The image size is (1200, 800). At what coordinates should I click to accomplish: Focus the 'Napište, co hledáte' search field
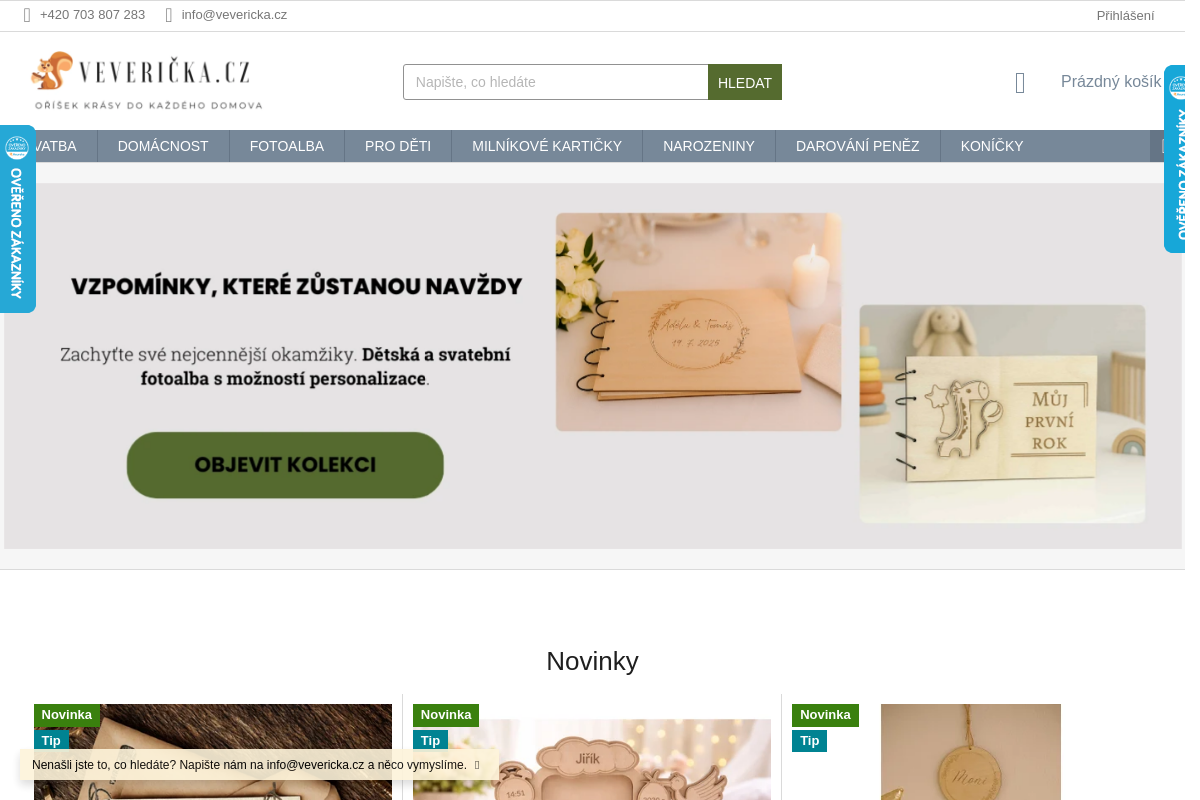pos(556,82)
